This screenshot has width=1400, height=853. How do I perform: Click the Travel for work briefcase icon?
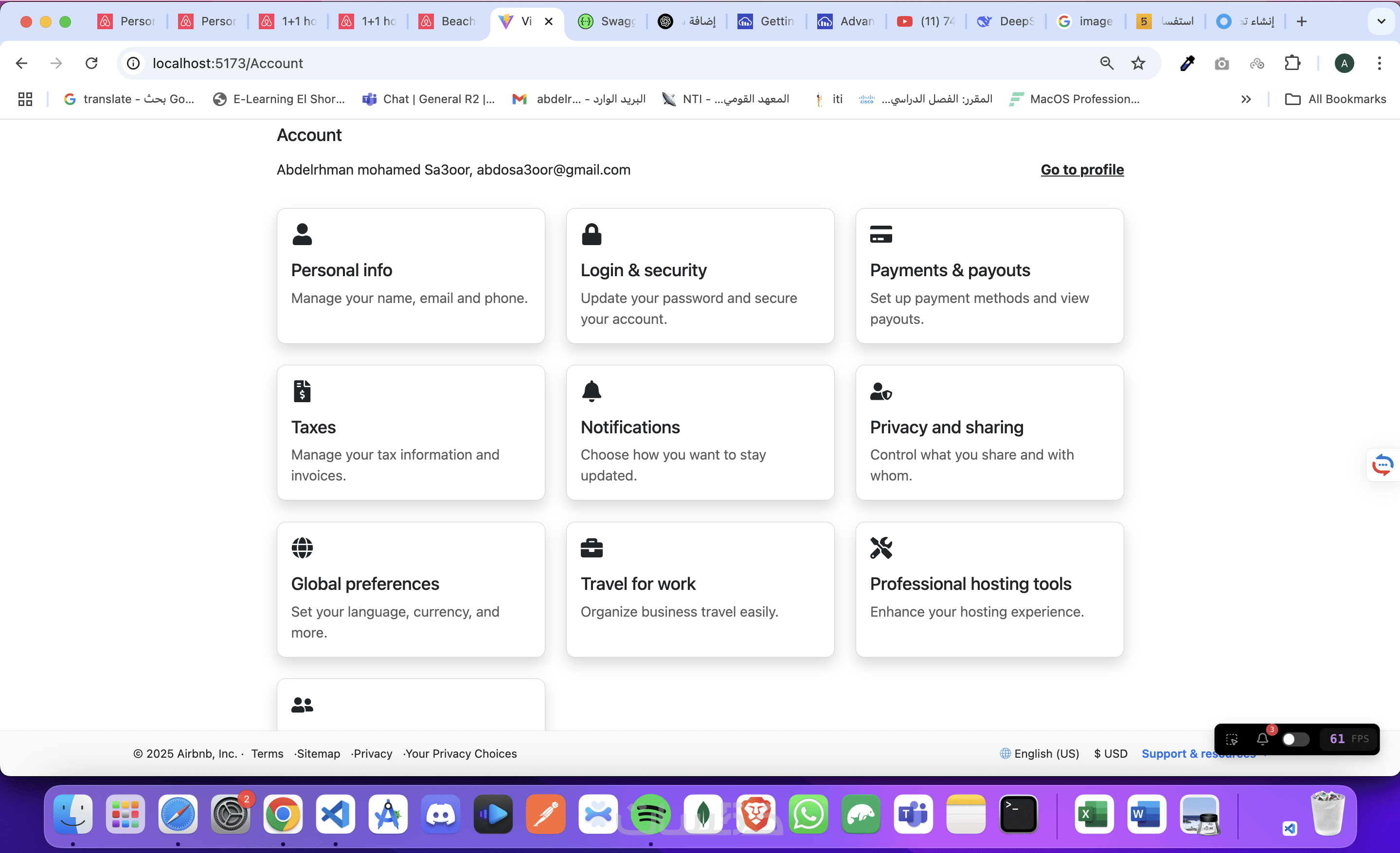[x=591, y=548]
